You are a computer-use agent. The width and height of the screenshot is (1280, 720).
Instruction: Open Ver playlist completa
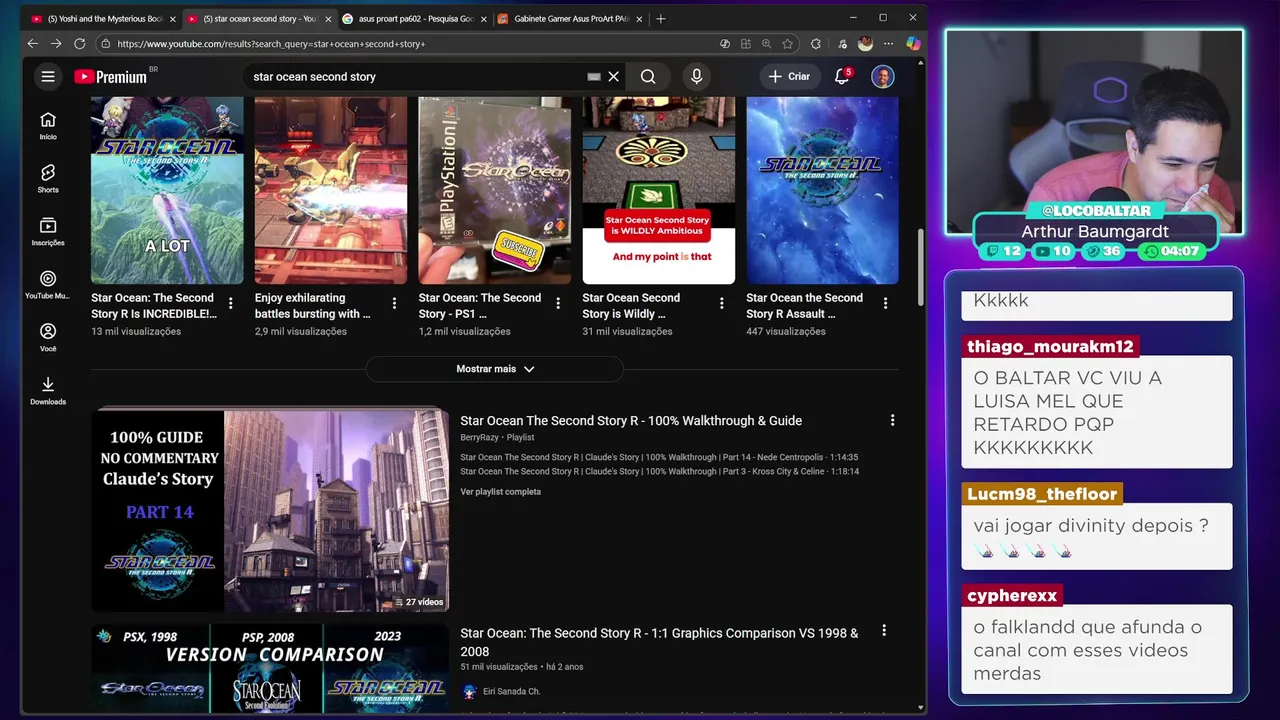click(x=500, y=492)
